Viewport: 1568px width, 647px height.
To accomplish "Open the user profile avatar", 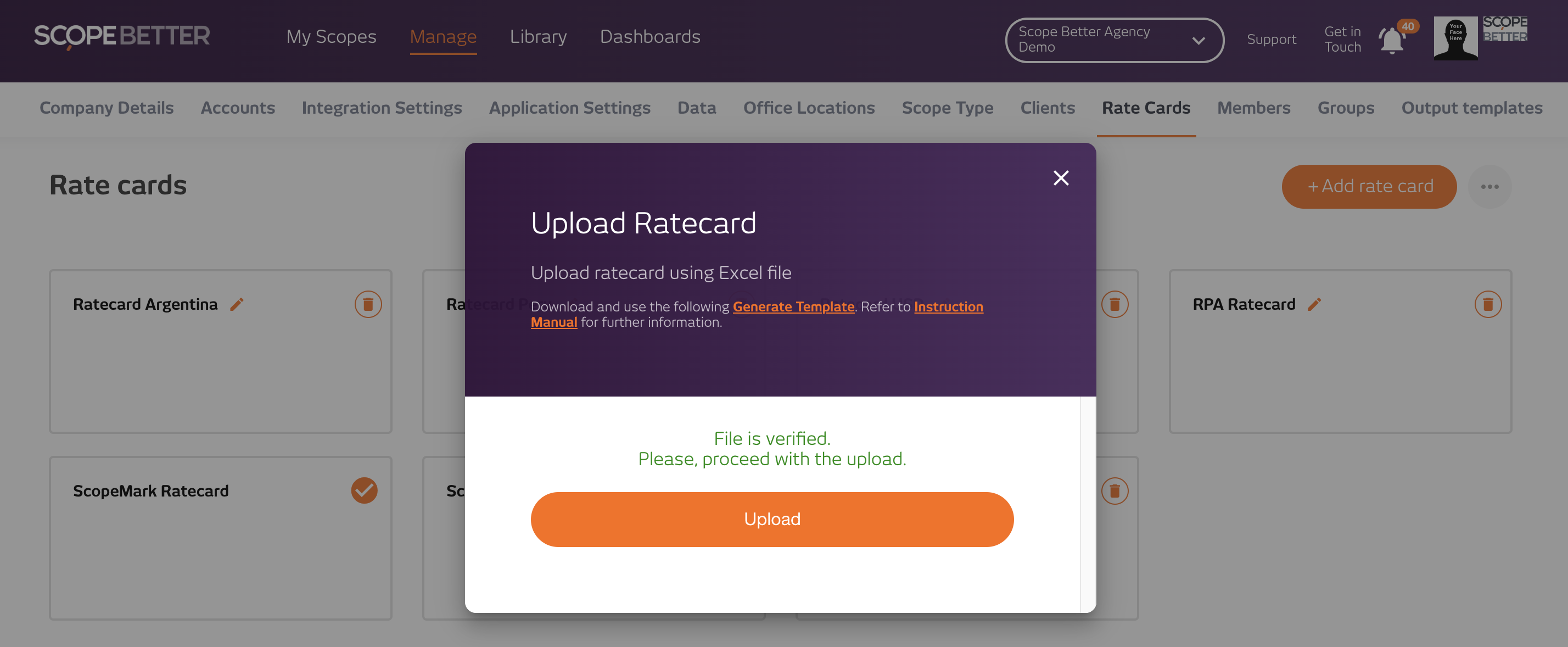I will [1455, 38].
